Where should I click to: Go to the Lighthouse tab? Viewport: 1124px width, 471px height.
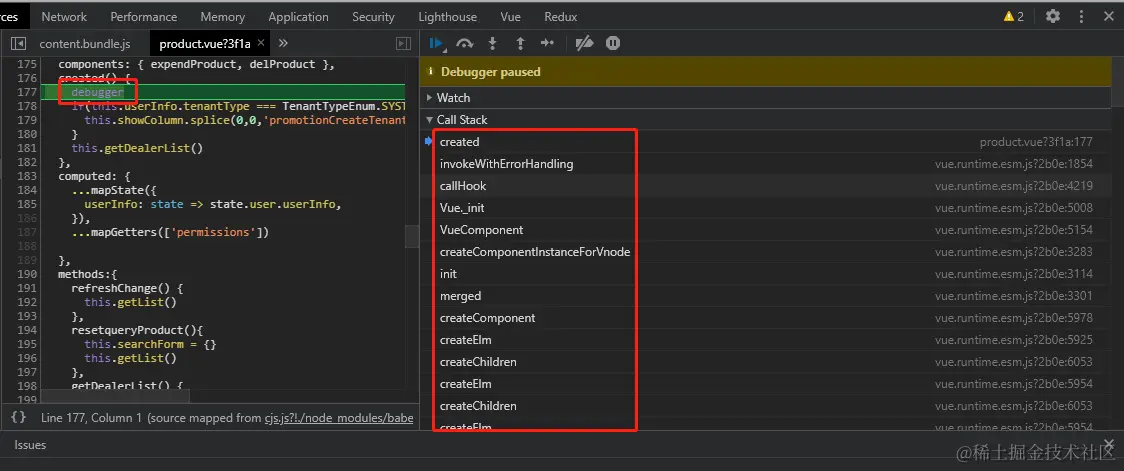click(447, 16)
